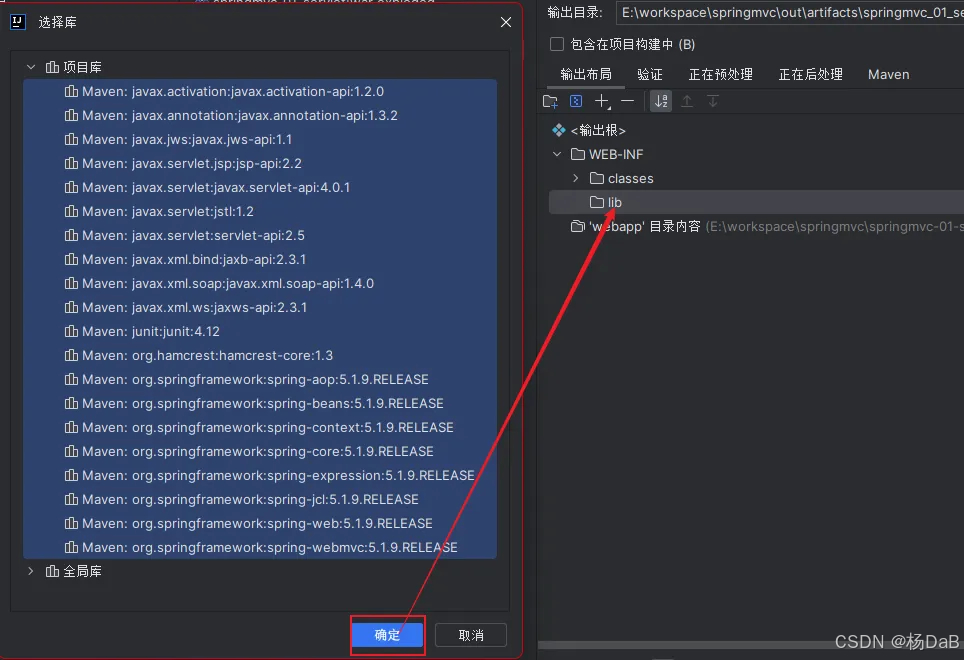Select the classes folder
This screenshot has height=660, width=964.
click(x=631, y=178)
